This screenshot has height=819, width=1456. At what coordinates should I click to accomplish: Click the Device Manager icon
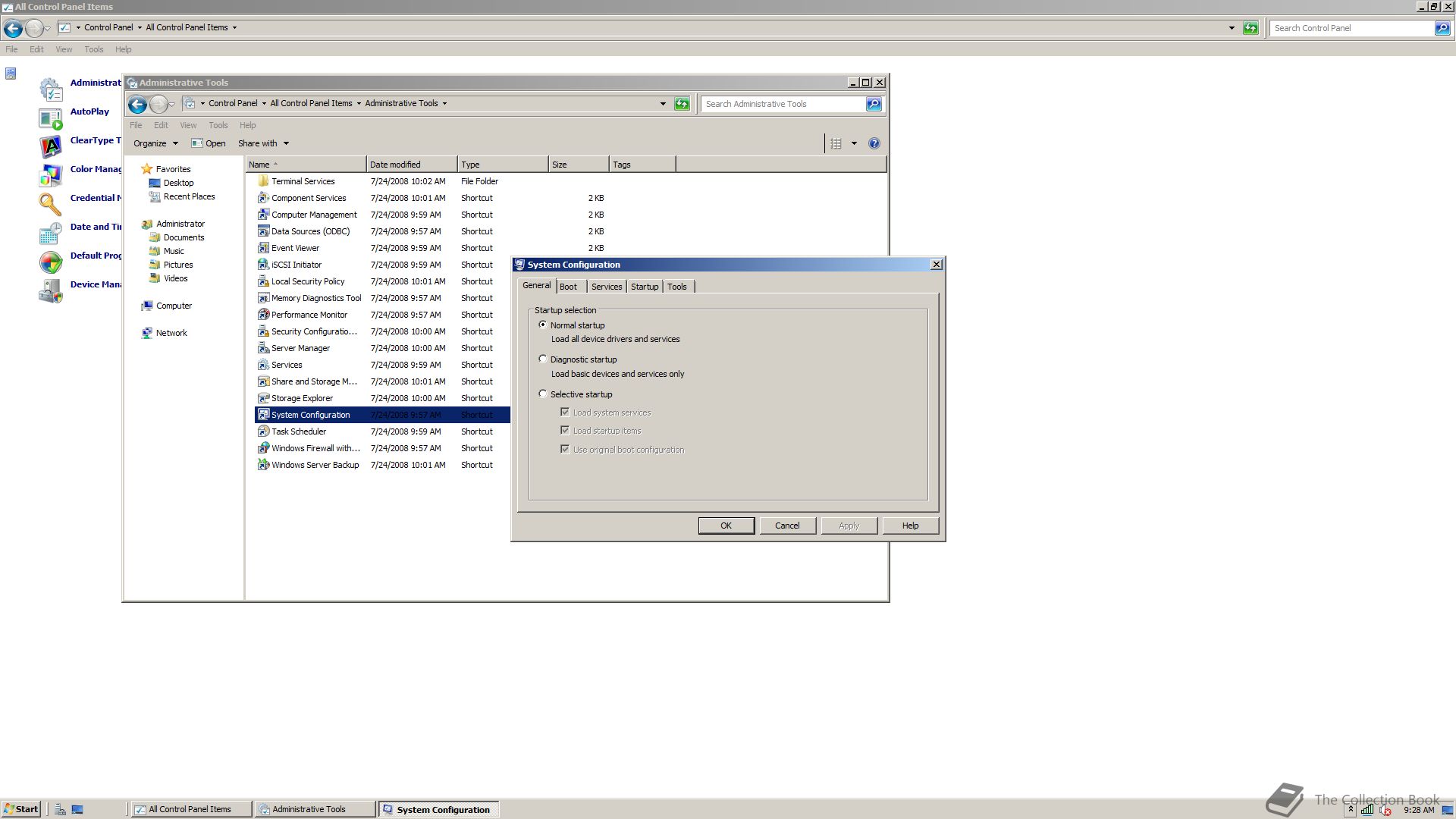(x=50, y=290)
